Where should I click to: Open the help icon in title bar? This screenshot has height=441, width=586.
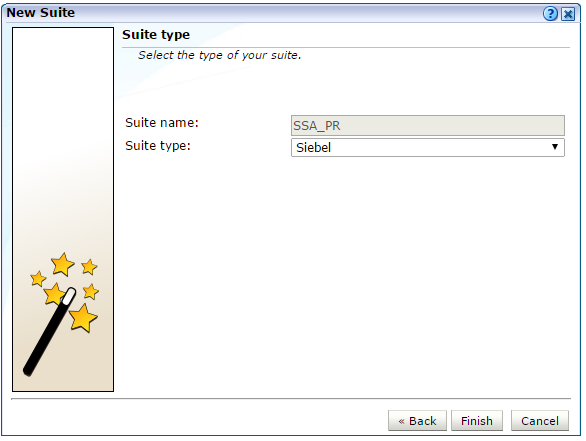point(550,14)
